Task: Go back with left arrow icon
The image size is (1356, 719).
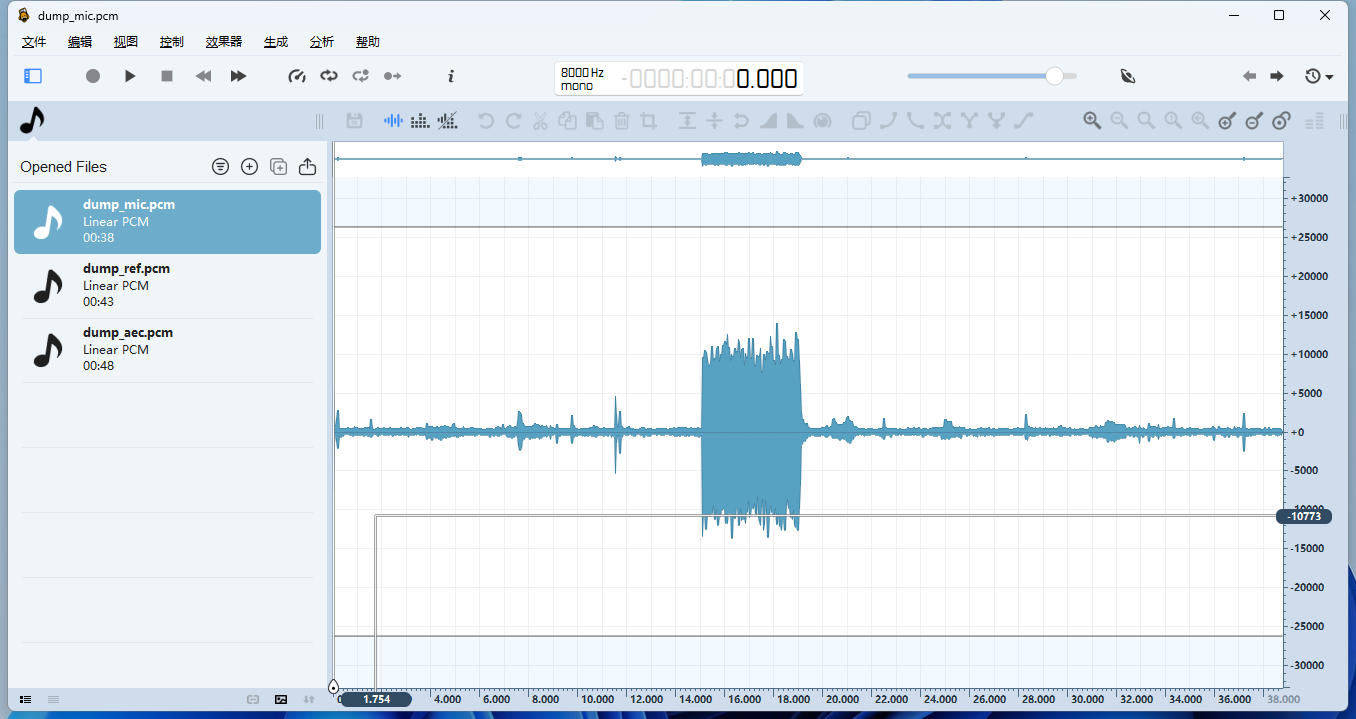Action: tap(1249, 76)
